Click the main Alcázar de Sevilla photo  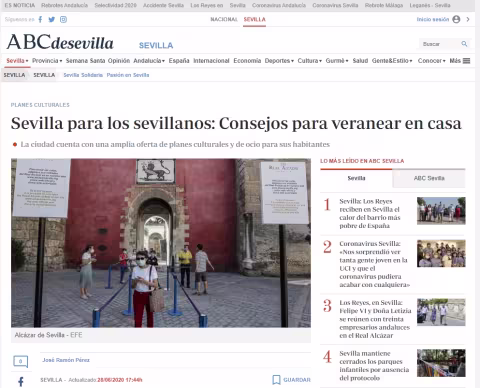(161, 243)
